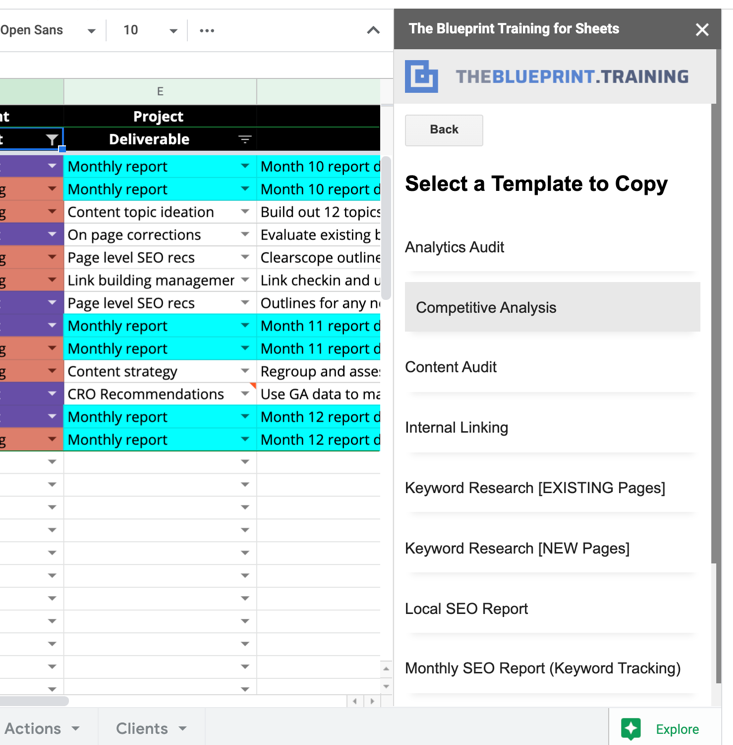Select the Internal Linking template
733x745 pixels.
pos(552,428)
